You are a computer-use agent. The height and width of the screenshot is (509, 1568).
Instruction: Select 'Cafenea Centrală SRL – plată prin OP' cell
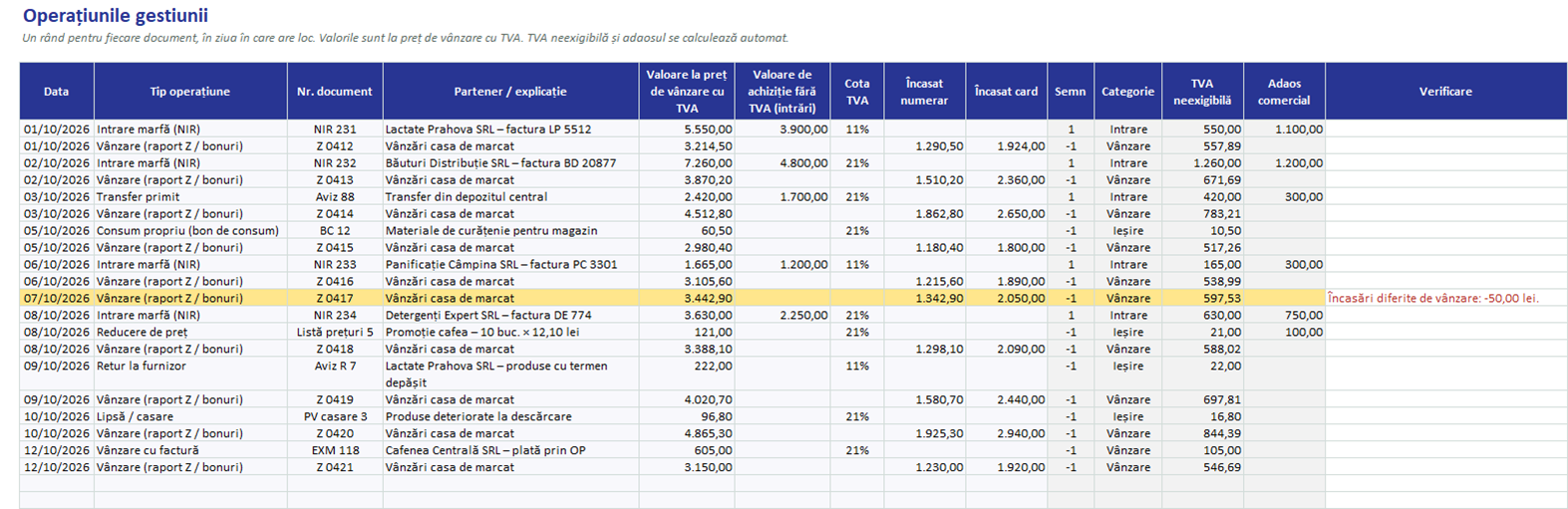(510, 451)
